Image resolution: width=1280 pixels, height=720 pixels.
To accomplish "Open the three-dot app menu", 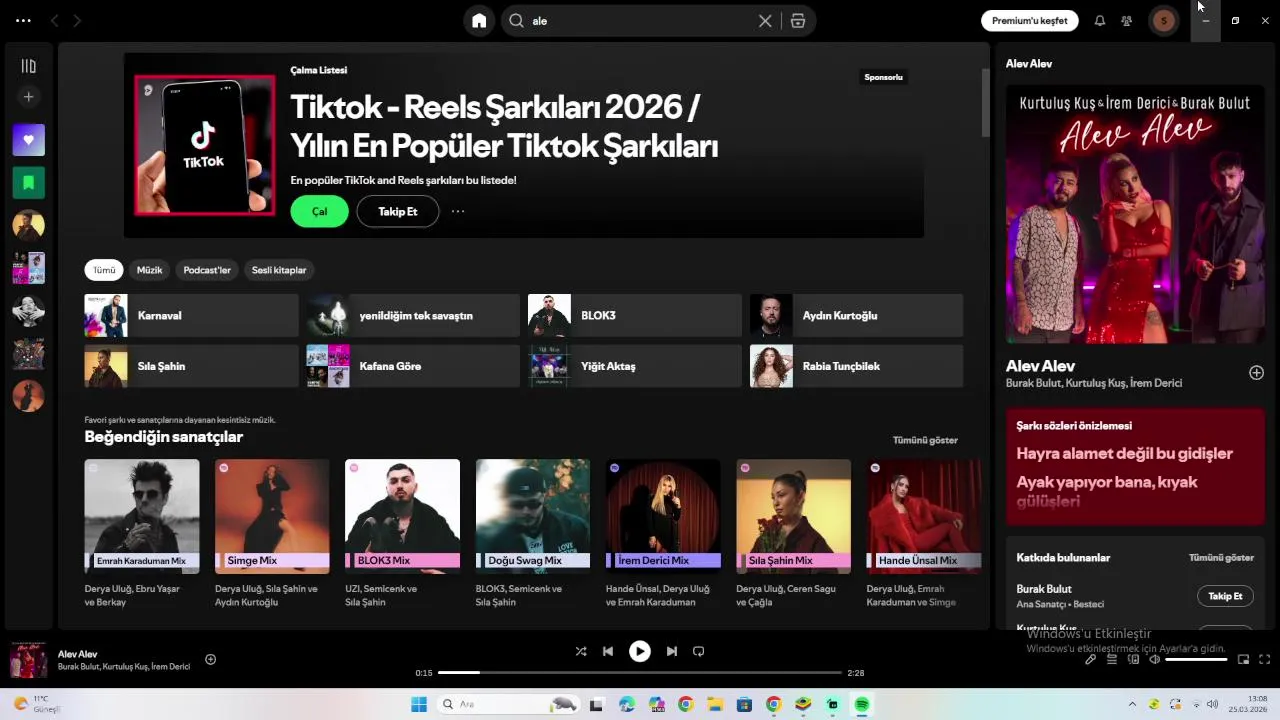I will point(23,21).
